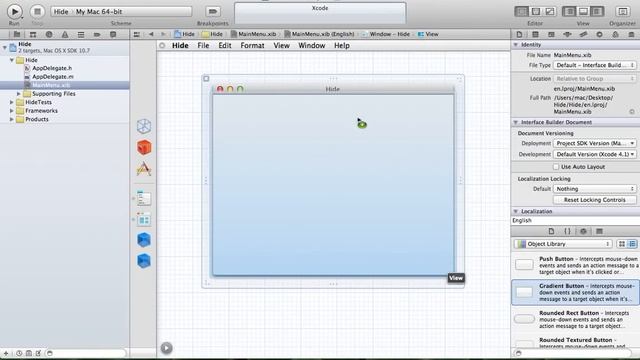This screenshot has width=640, height=360.
Task: Show the Debug navigator
Action: pos(81,34)
